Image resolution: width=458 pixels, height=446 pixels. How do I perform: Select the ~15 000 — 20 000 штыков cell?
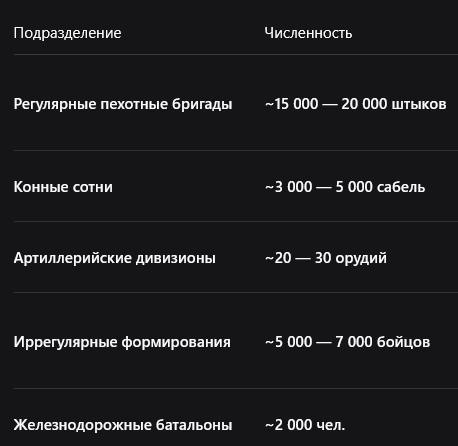pos(356,104)
